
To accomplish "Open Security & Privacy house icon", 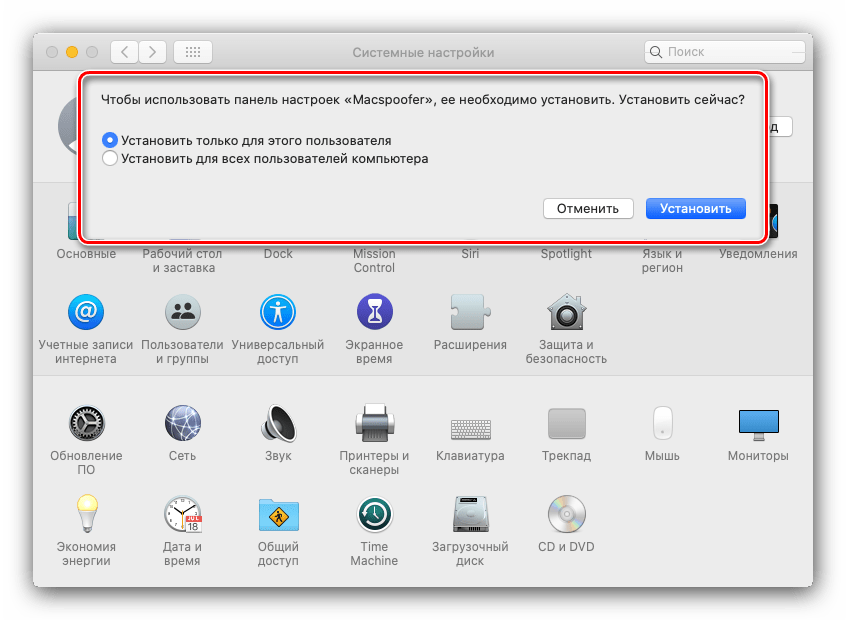I will tap(566, 313).
